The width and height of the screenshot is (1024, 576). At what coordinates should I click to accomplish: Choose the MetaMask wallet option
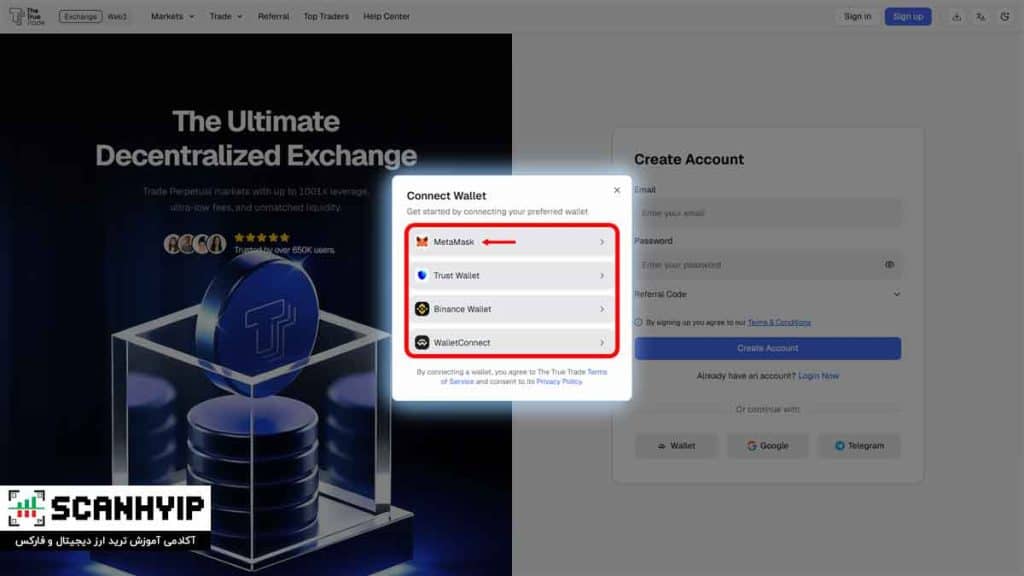click(x=511, y=242)
